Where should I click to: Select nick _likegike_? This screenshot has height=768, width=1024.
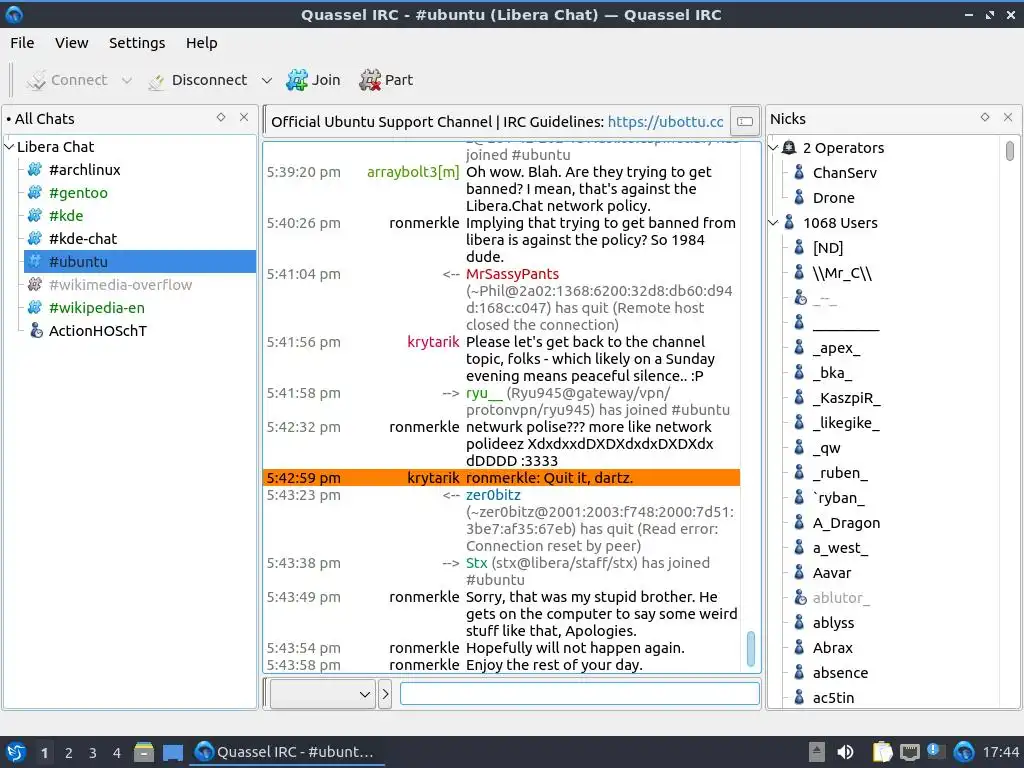(846, 423)
